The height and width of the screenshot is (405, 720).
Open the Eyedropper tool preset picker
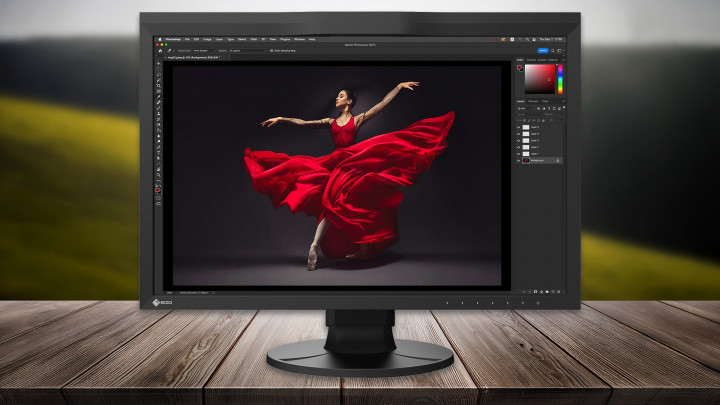pos(171,51)
